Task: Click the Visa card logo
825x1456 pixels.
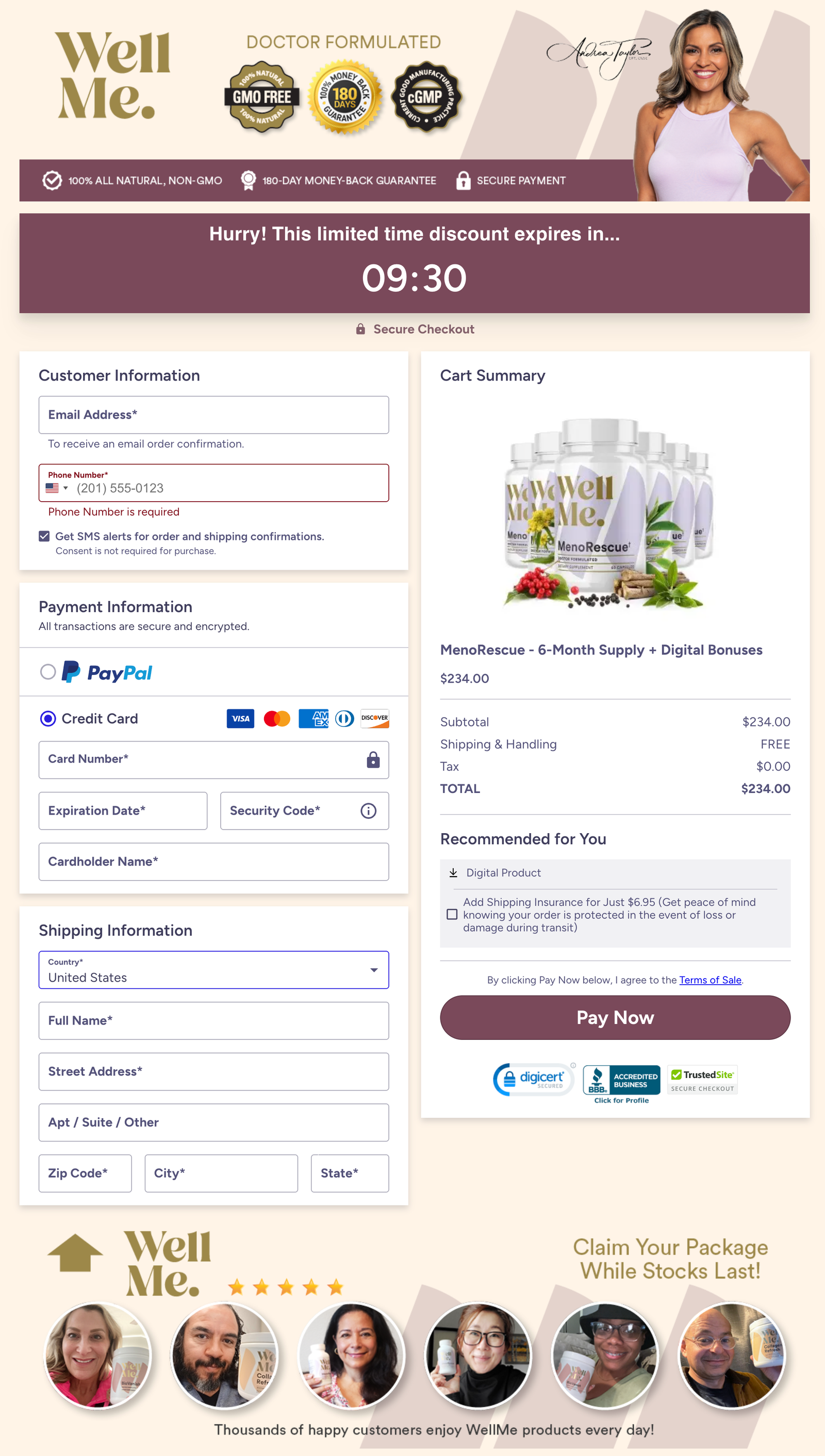Action: (240, 718)
